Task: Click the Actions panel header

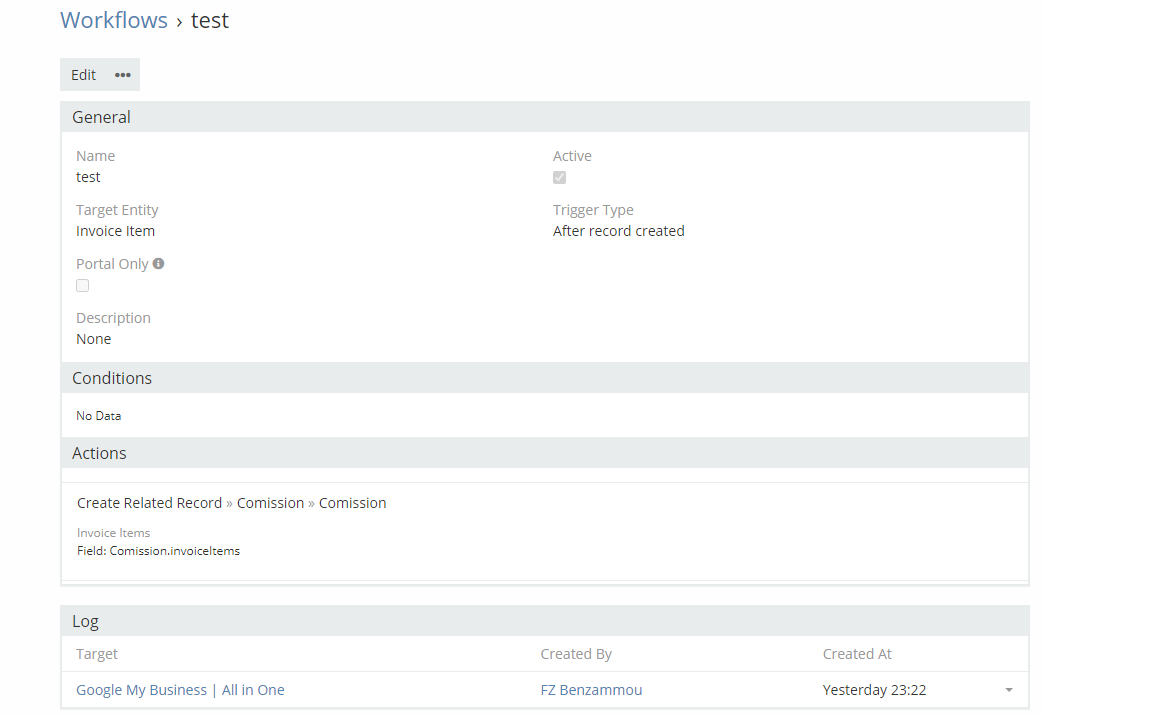Action: tap(99, 453)
